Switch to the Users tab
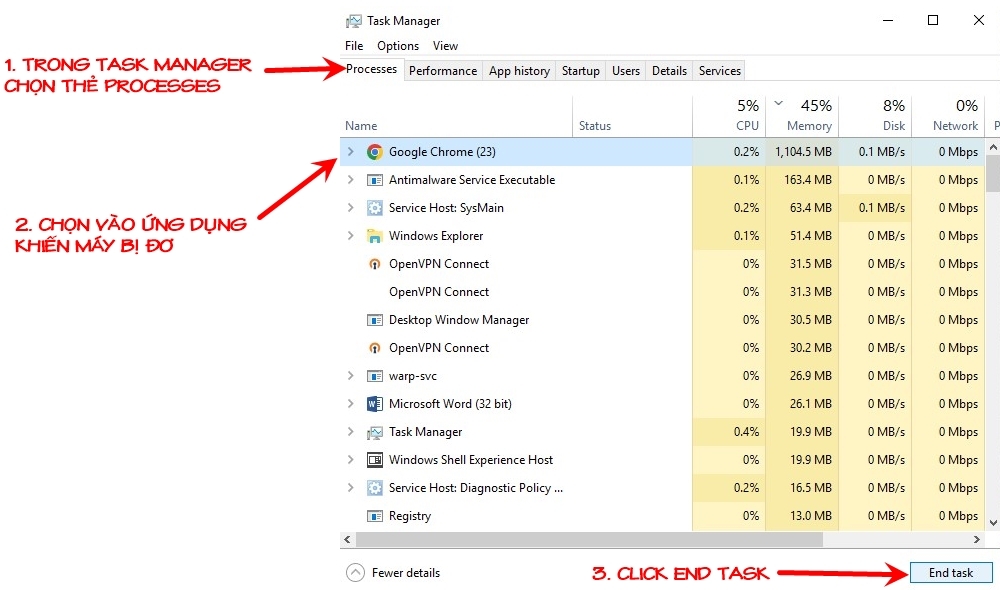This screenshot has height=590, width=1000. coord(626,71)
